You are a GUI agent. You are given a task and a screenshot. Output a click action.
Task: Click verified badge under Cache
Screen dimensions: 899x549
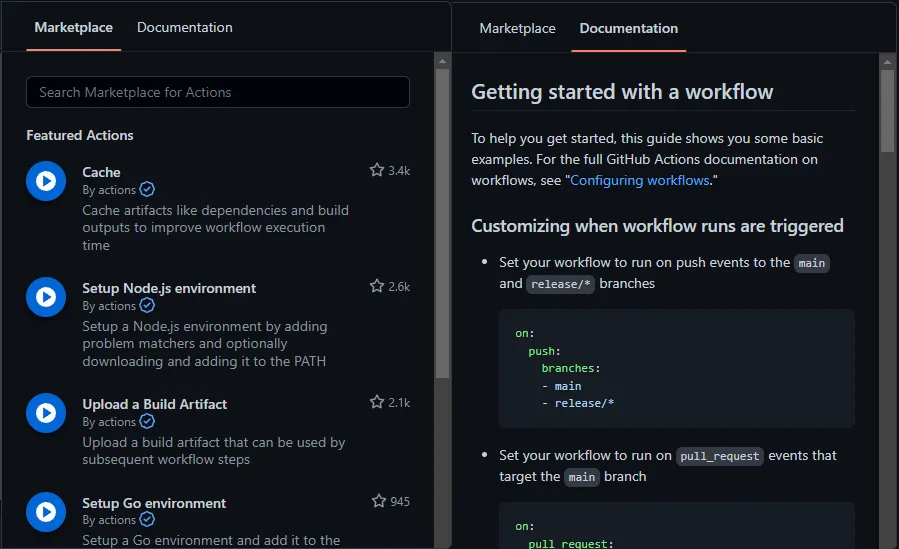pyautogui.click(x=147, y=189)
